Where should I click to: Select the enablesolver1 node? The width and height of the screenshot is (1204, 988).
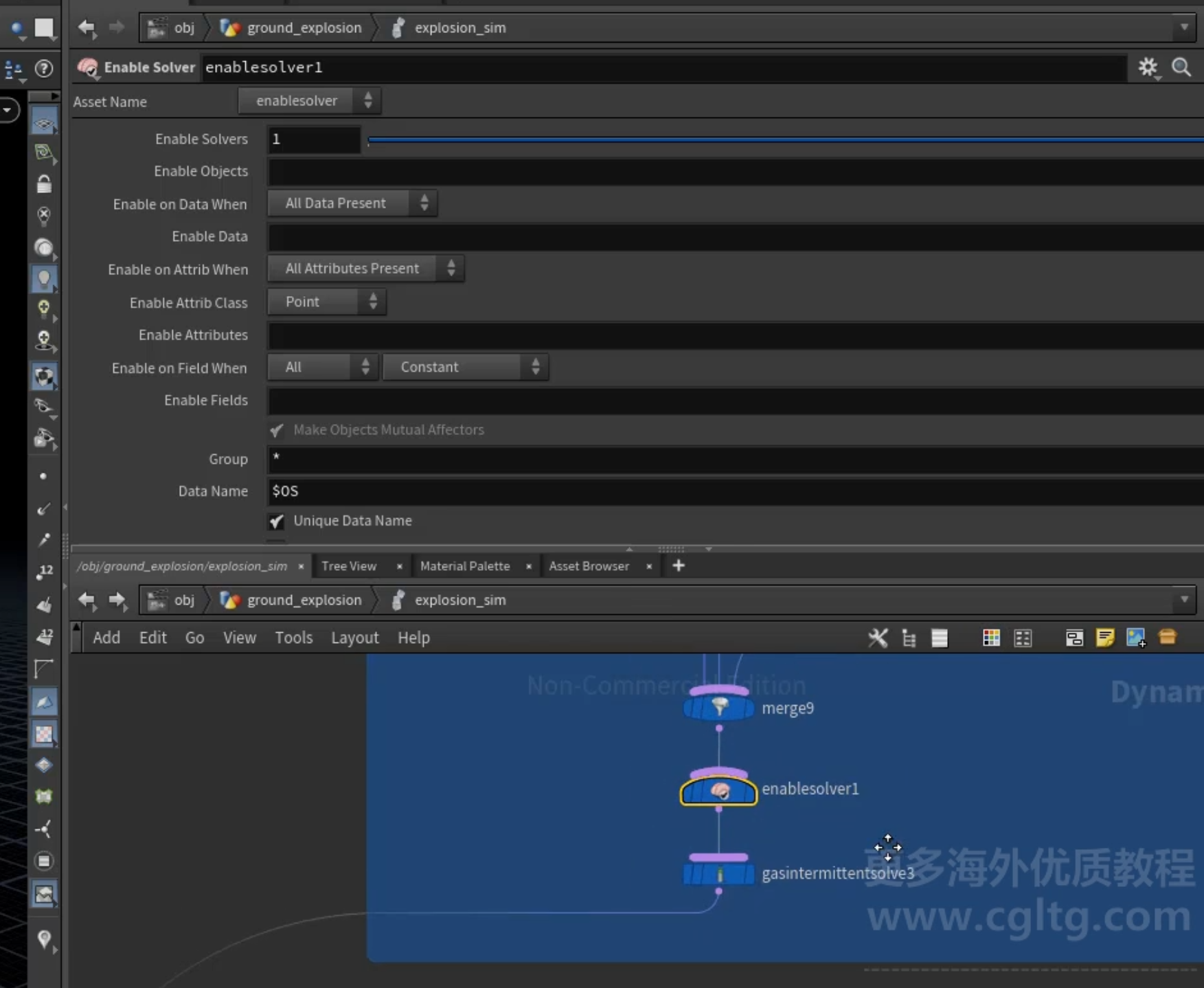pos(718,789)
